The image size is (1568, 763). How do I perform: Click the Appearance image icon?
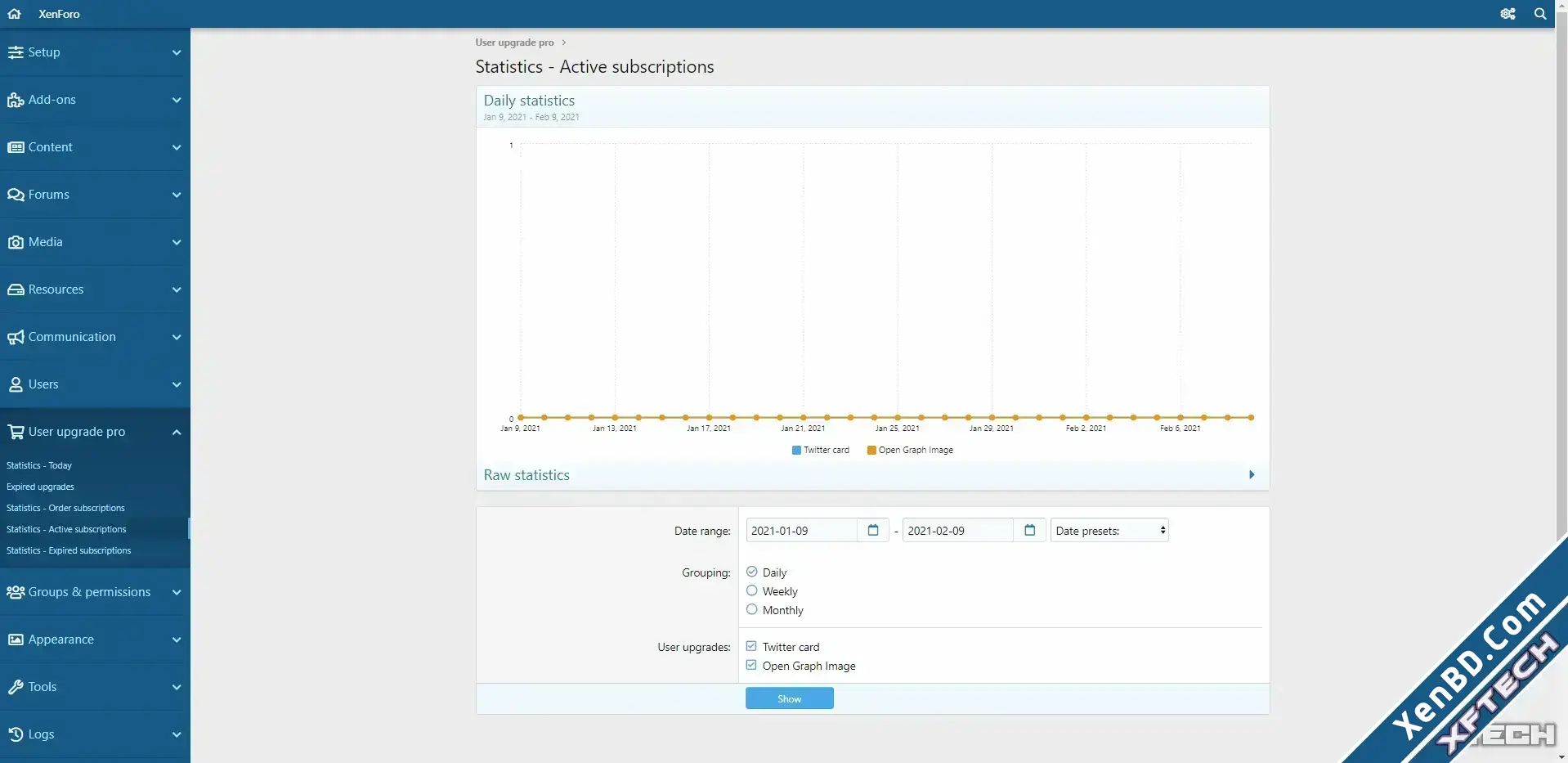click(x=16, y=640)
